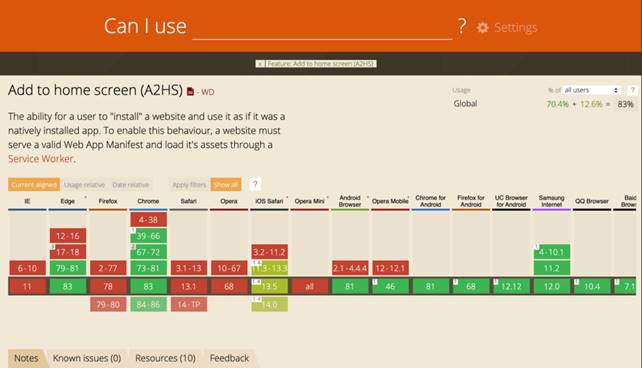
Task: Click the Edge 79-81 cell
Action: pos(68,269)
